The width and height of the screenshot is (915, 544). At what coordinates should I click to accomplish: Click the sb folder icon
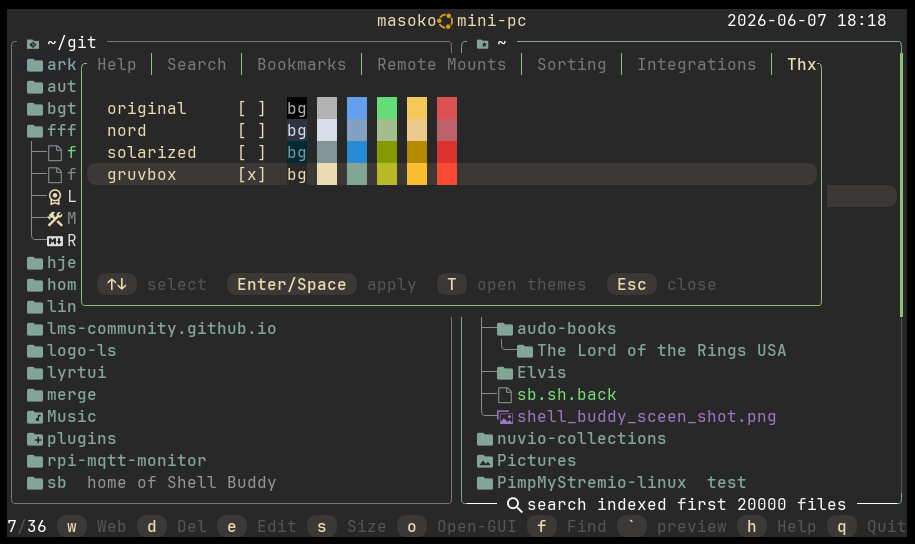tap(35, 483)
